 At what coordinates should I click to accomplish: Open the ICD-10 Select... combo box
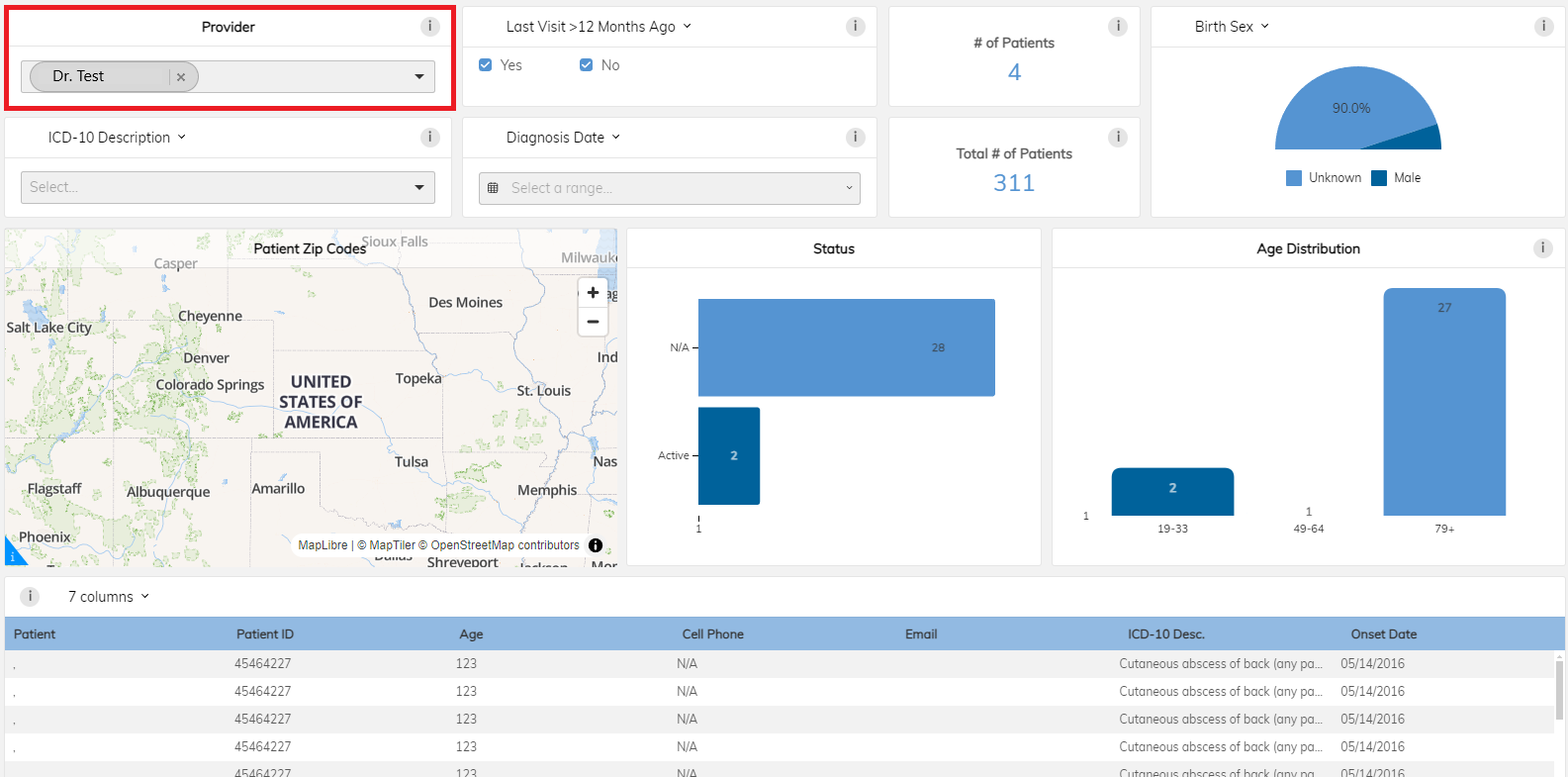(228, 187)
